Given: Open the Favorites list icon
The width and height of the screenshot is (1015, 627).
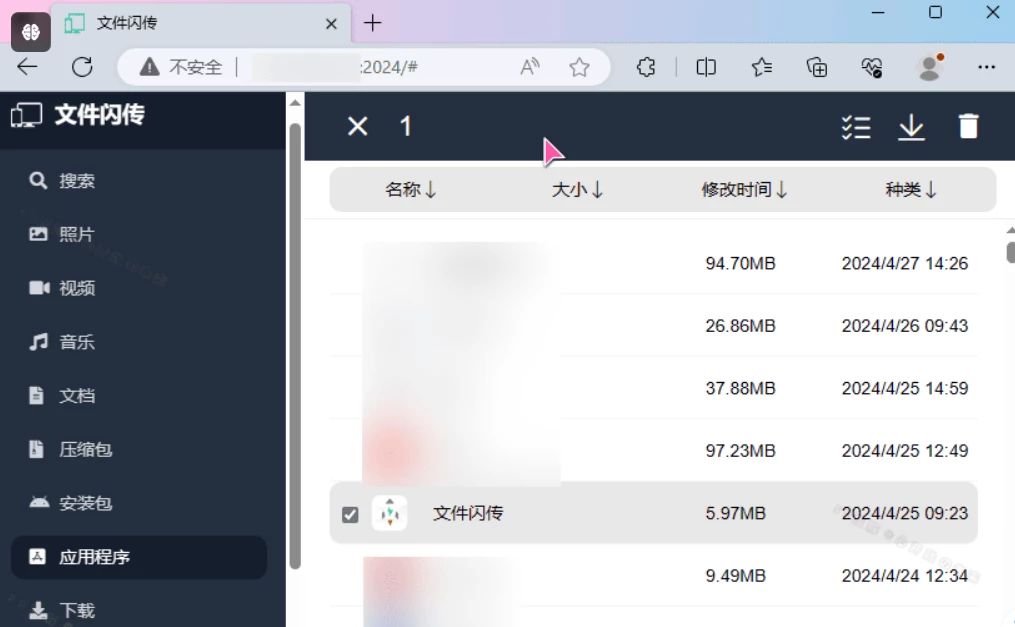Looking at the screenshot, I should click(762, 67).
